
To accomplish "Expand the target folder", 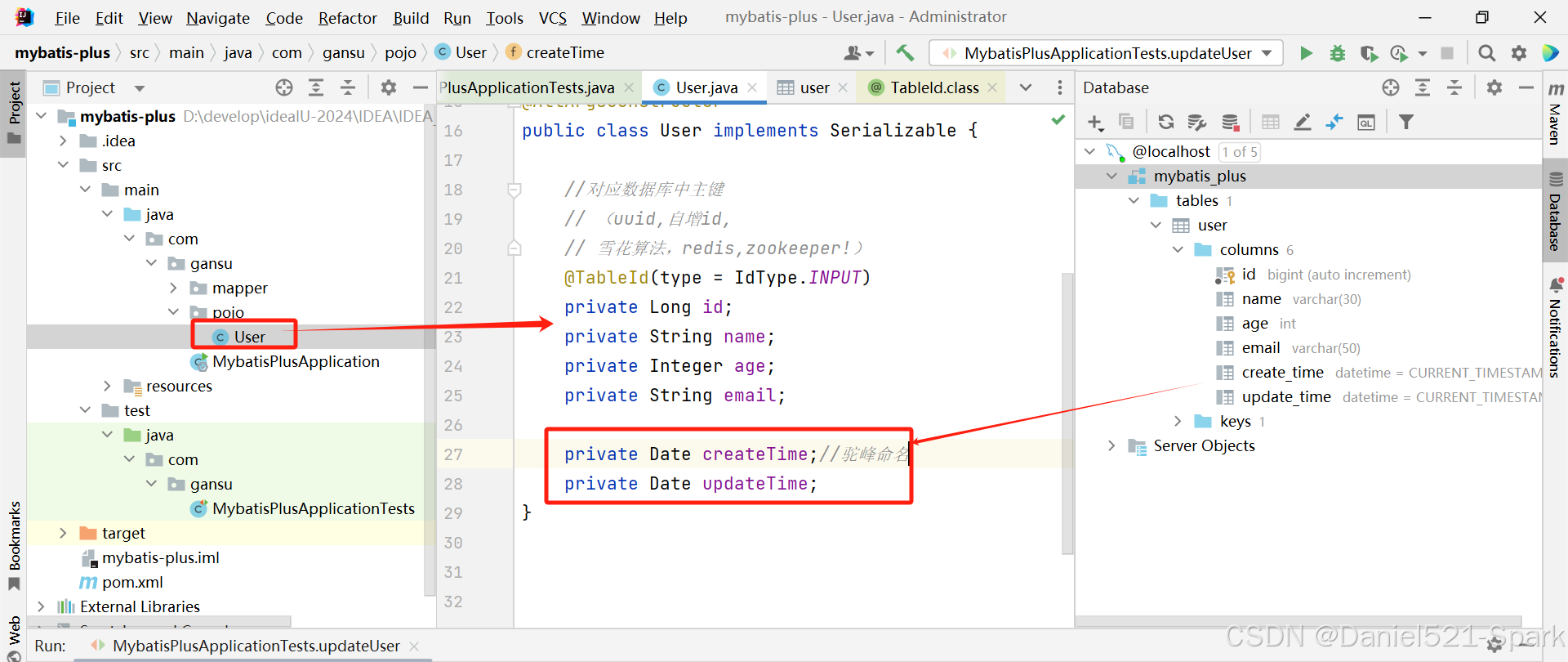I will pos(64,534).
